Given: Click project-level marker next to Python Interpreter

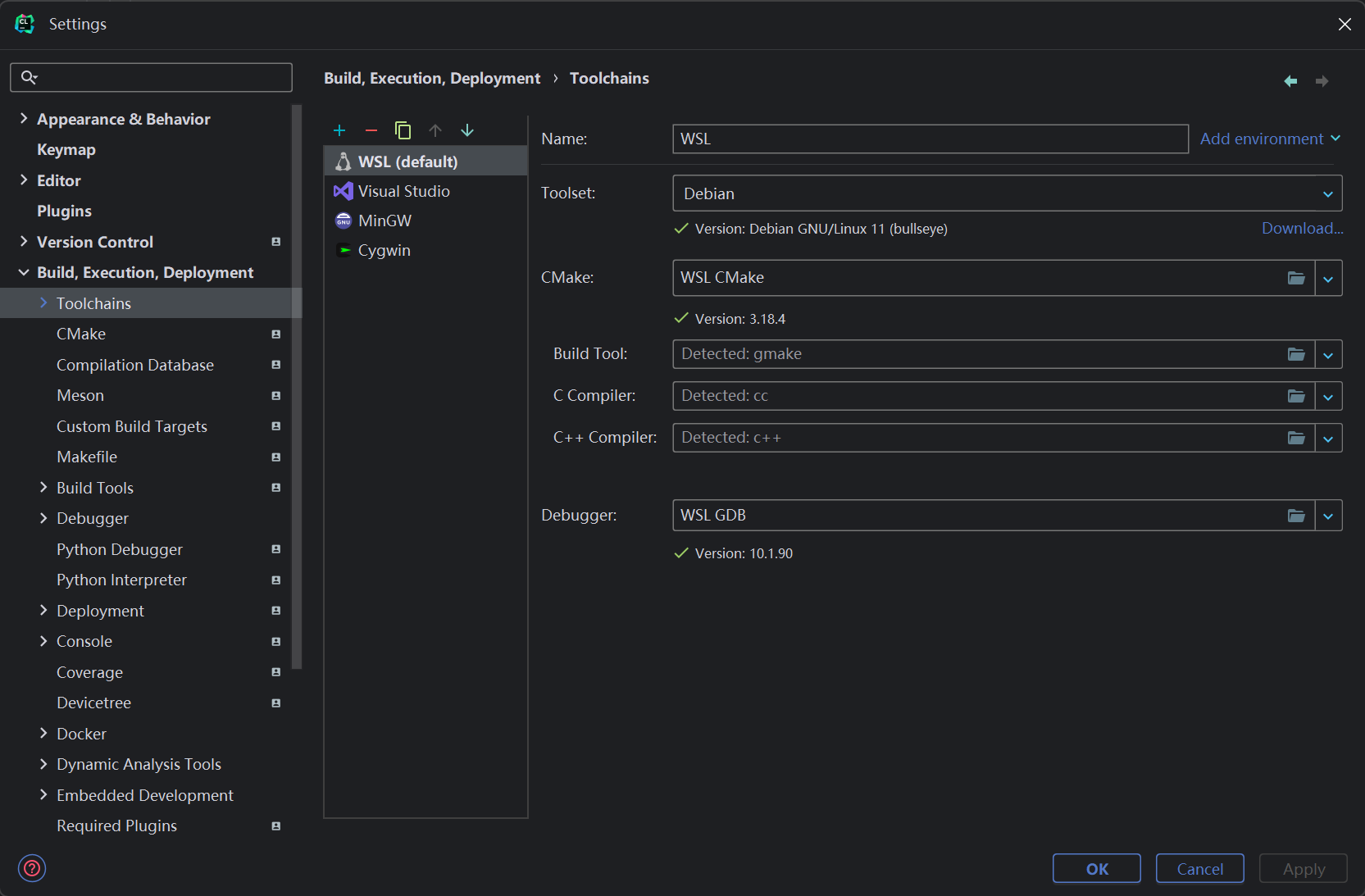Looking at the screenshot, I should pyautogui.click(x=276, y=580).
